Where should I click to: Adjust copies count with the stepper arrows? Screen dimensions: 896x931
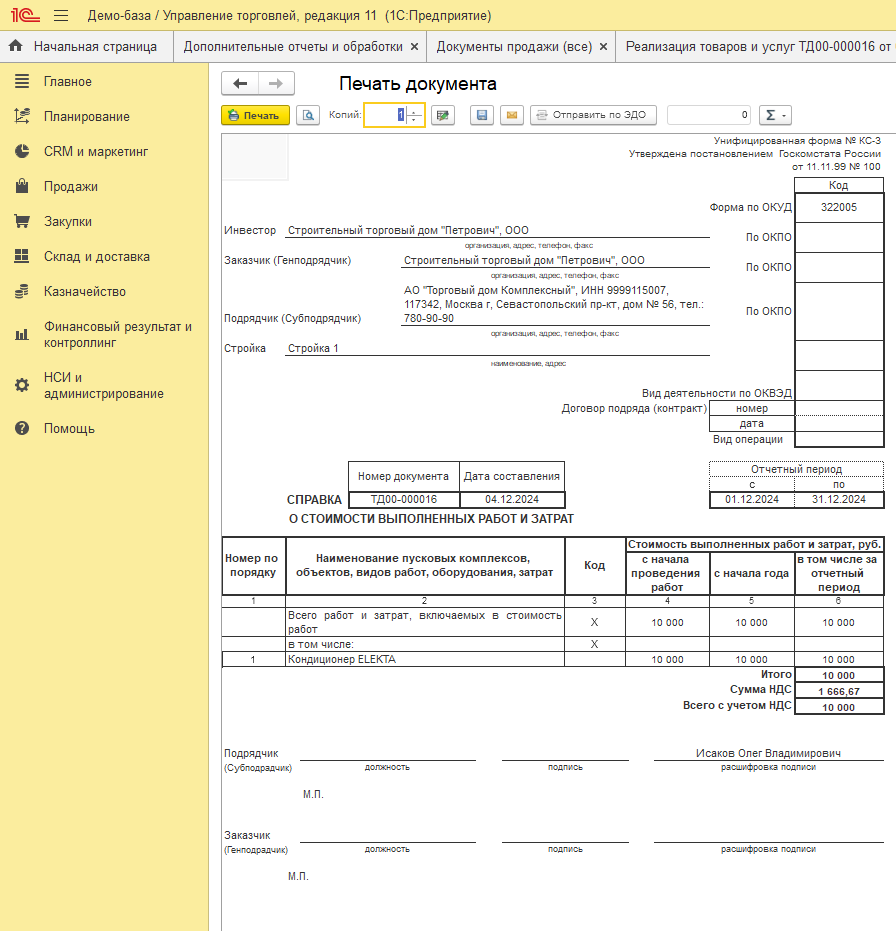[415, 115]
